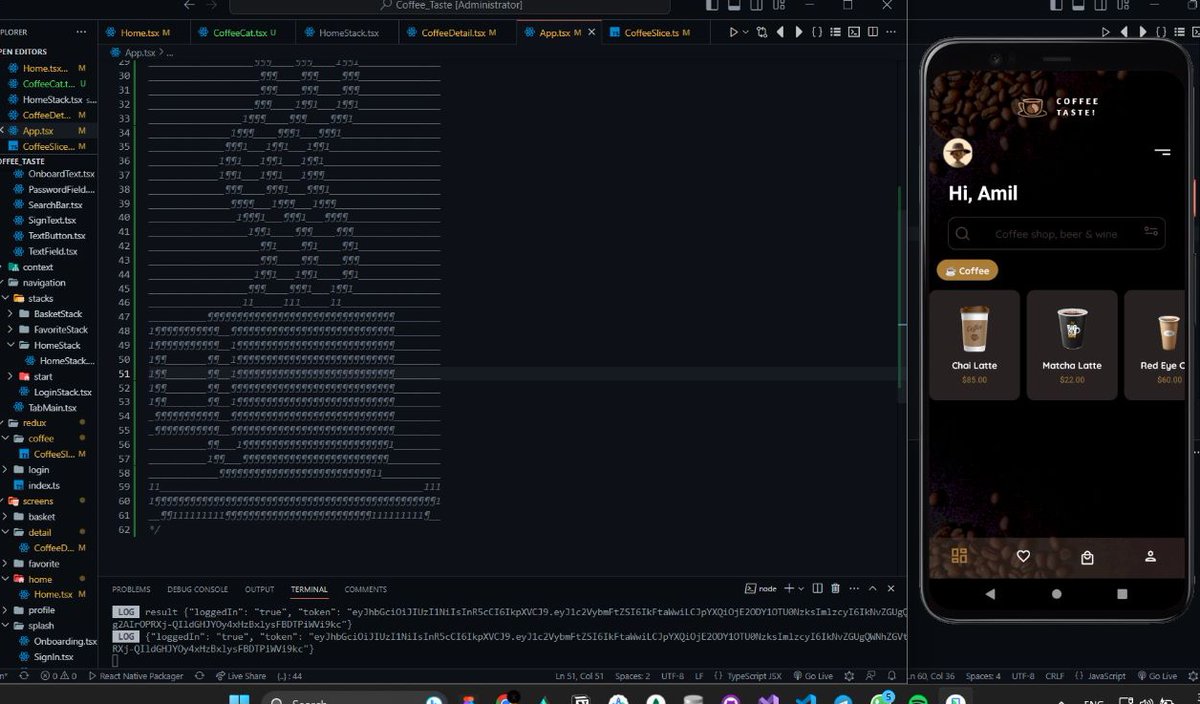
Task: Open the favorites heart tab in the app
Action: [x=1023, y=557]
